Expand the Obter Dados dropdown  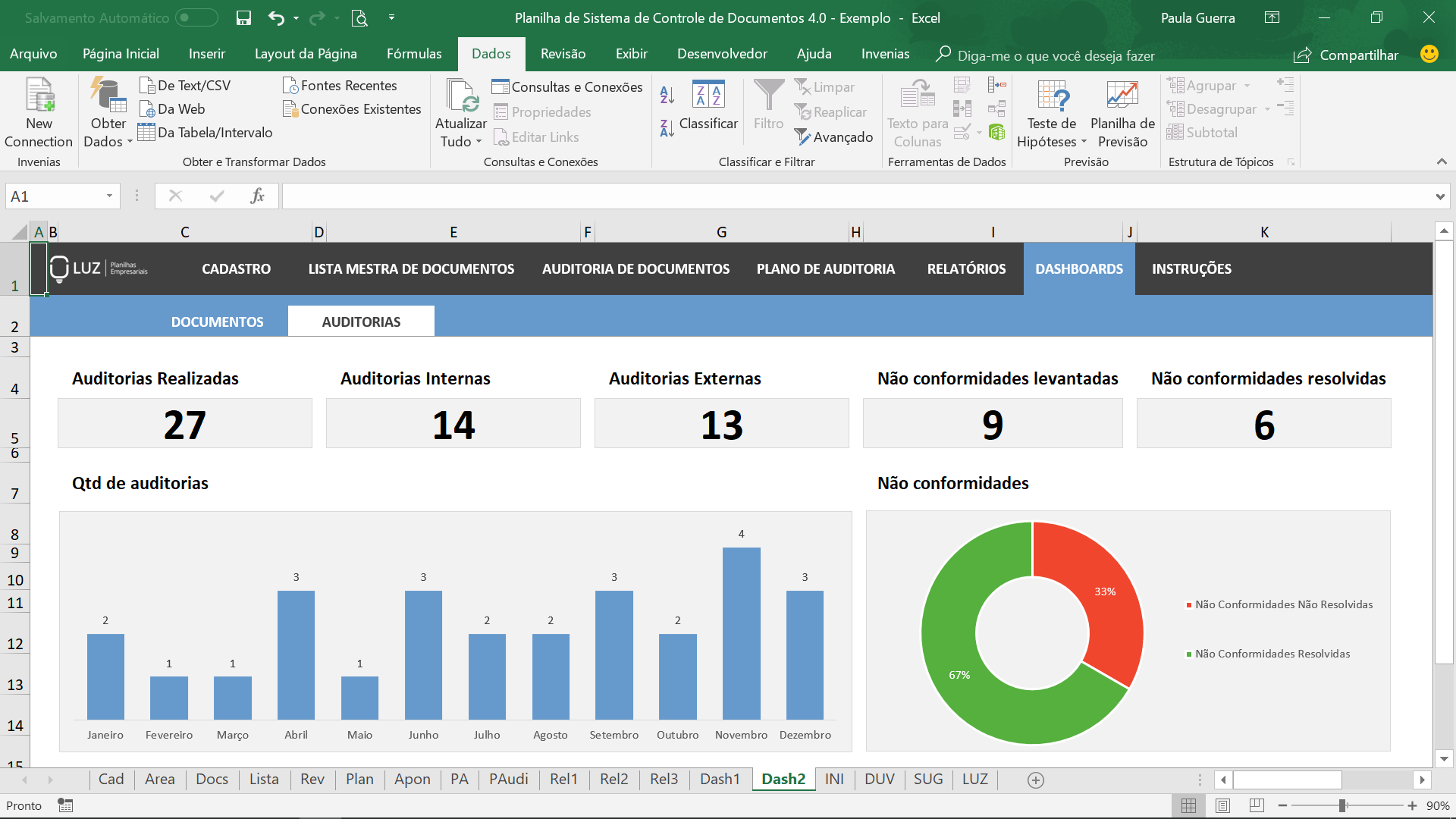click(130, 142)
